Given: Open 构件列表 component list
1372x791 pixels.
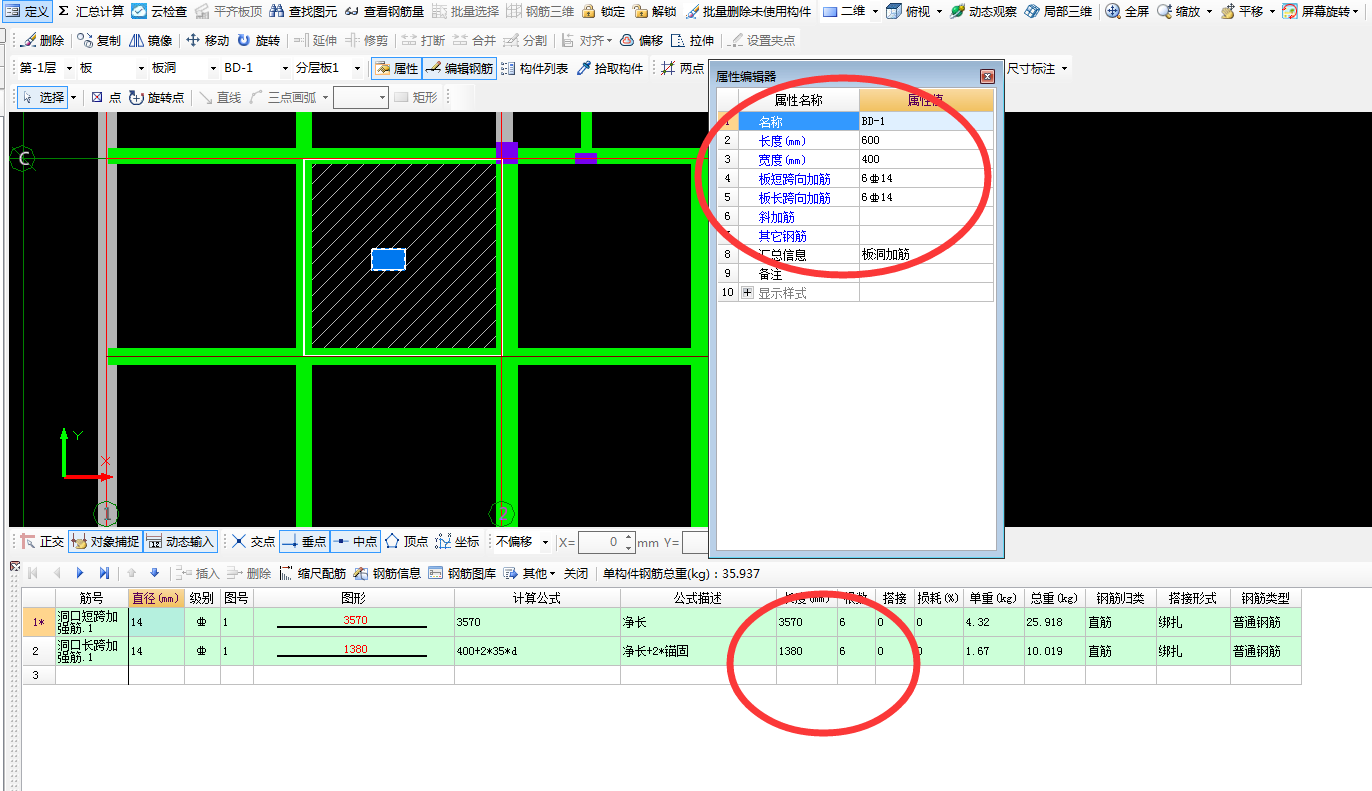Looking at the screenshot, I should (534, 69).
